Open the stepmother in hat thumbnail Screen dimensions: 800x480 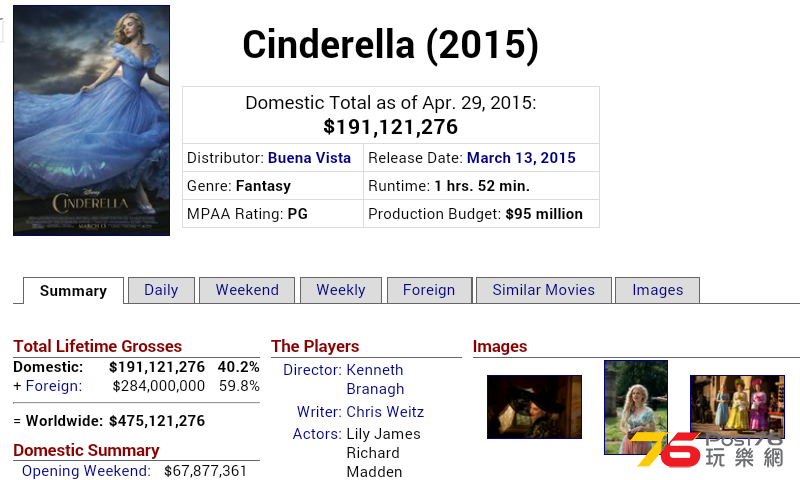click(534, 407)
